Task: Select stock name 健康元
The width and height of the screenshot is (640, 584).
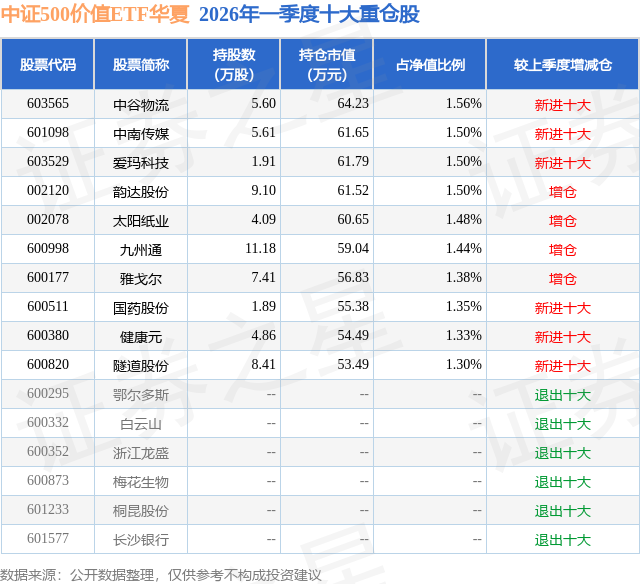Action: 141,337
